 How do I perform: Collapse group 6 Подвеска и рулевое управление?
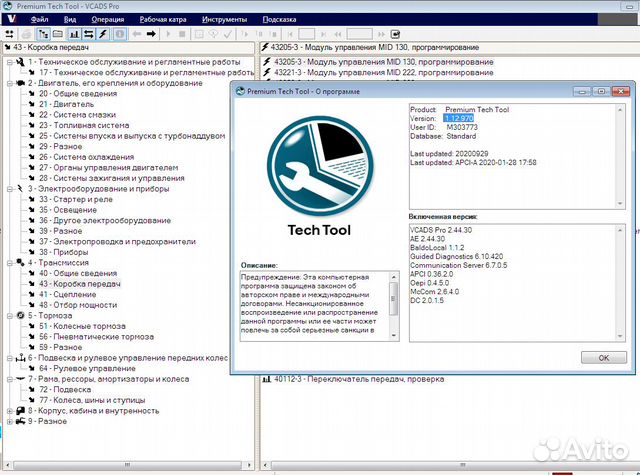click(x=10, y=358)
